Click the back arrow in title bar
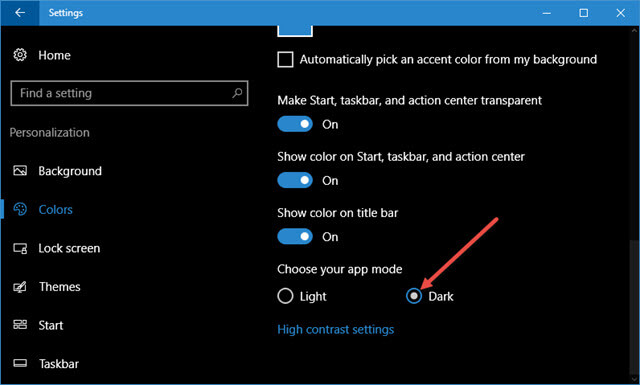640x385 pixels. [20, 13]
